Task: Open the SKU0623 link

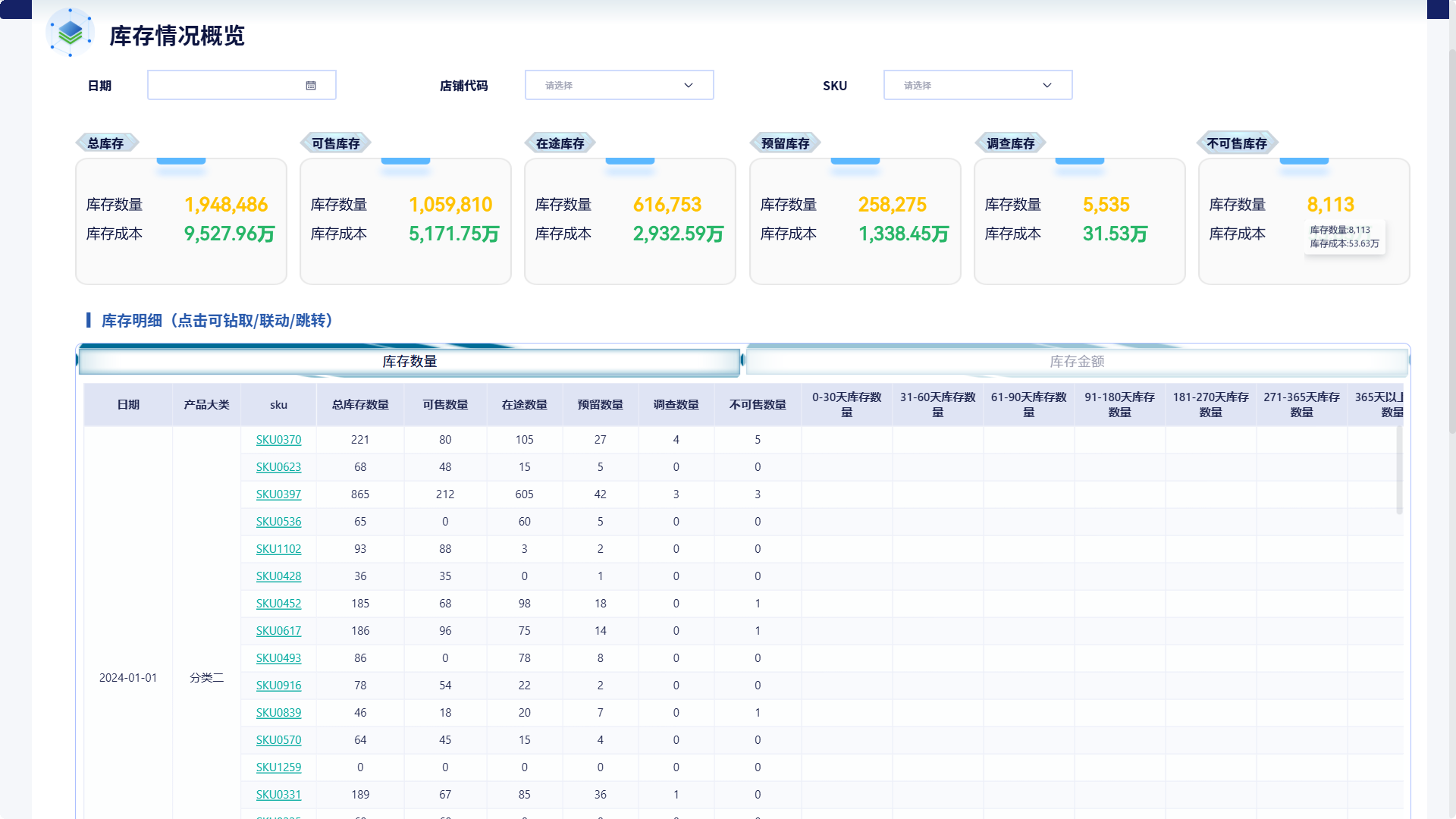Action: (278, 467)
